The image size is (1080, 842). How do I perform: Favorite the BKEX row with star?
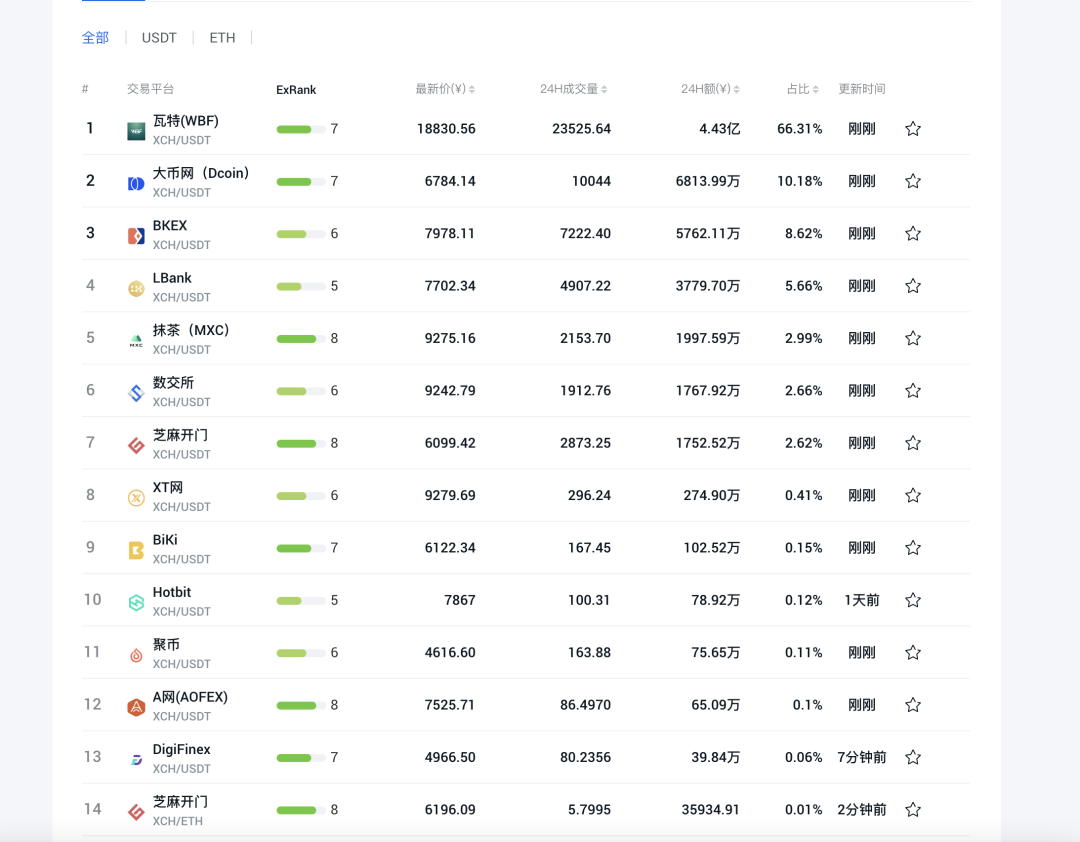pos(913,234)
